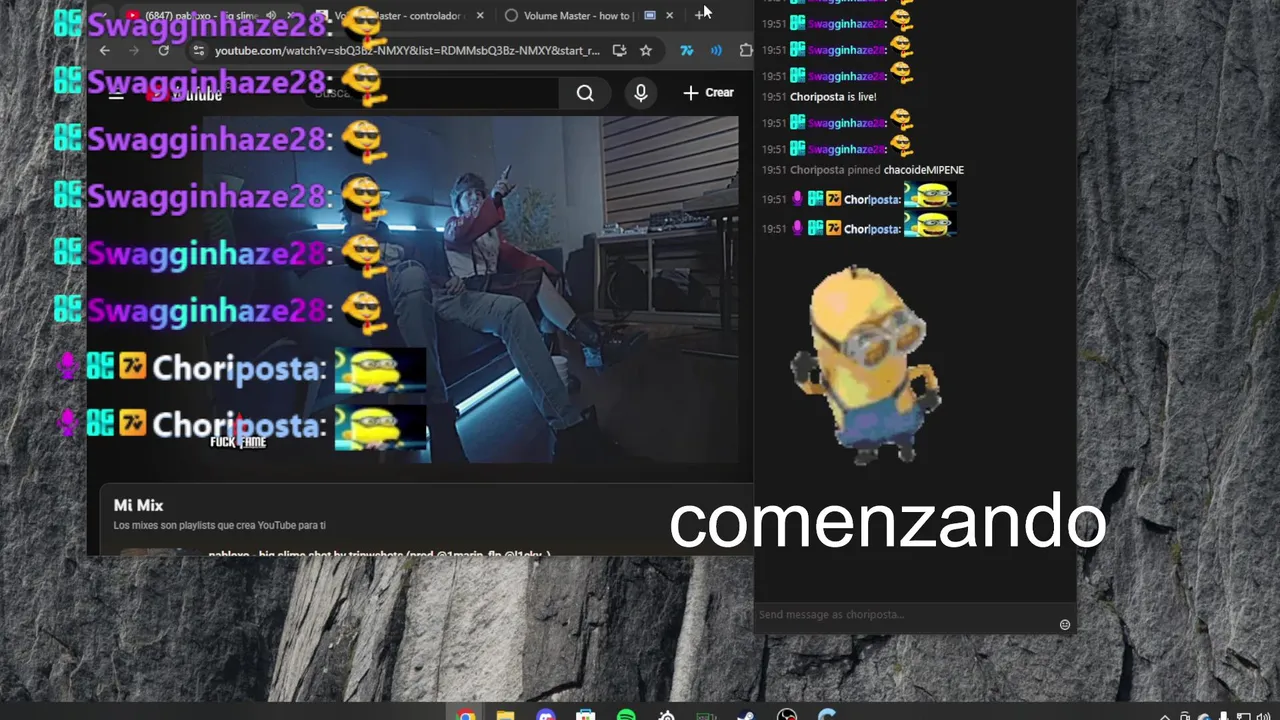The height and width of the screenshot is (720, 1280).
Task: Open the chat emoji picker icon
Action: tap(1064, 624)
